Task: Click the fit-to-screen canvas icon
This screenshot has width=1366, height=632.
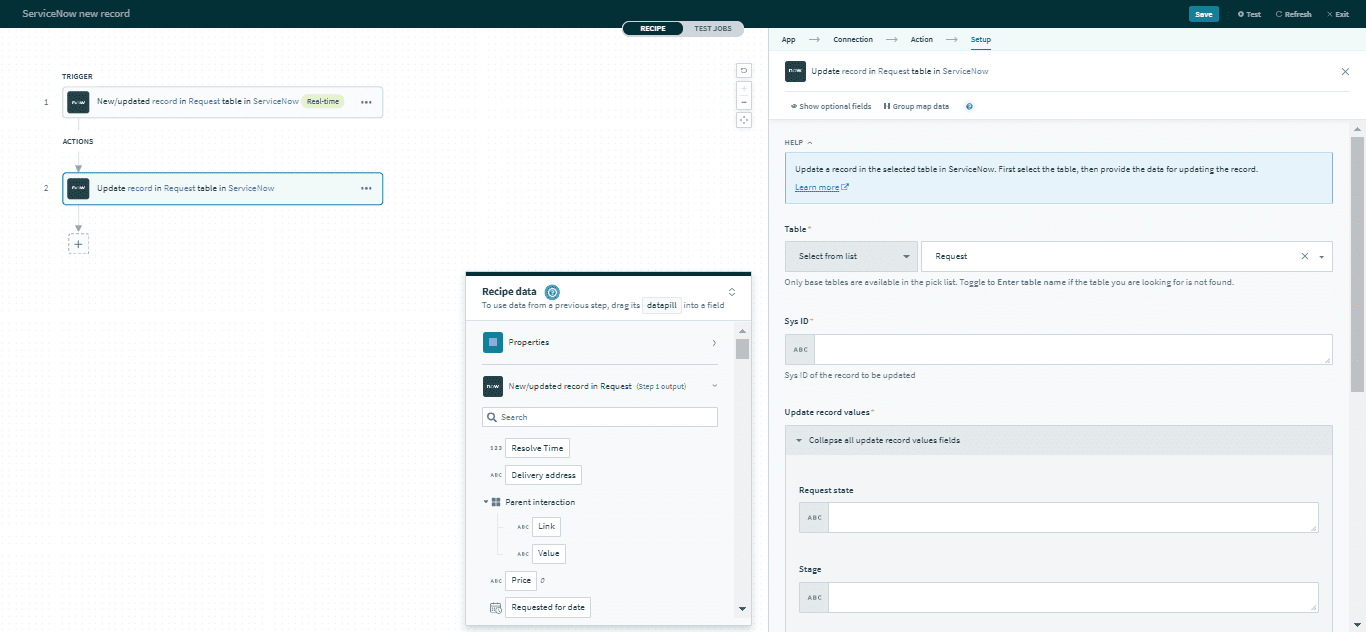Action: [744, 120]
